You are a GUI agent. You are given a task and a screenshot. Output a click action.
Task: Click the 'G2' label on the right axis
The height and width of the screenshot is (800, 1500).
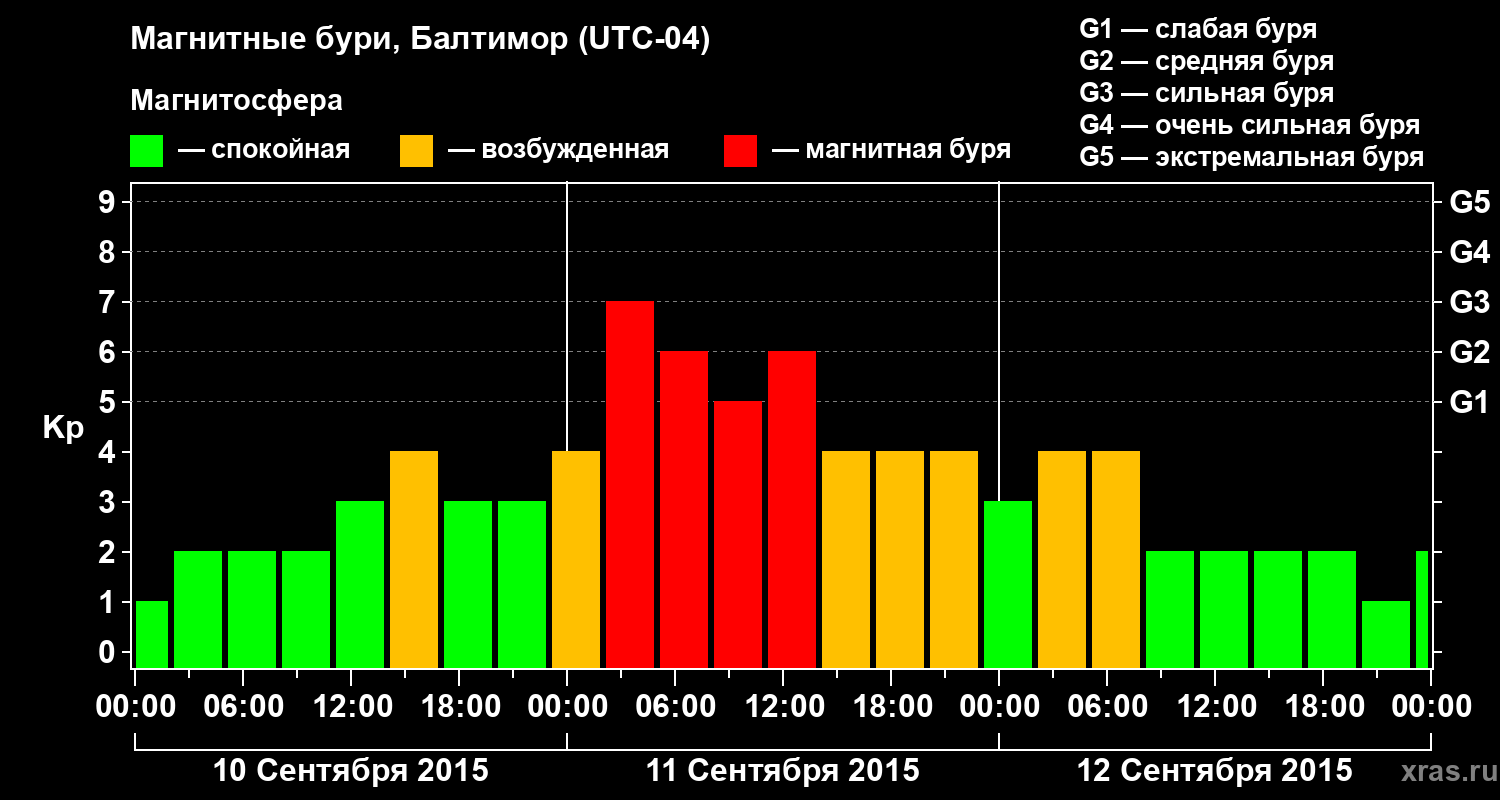[x=1469, y=353]
